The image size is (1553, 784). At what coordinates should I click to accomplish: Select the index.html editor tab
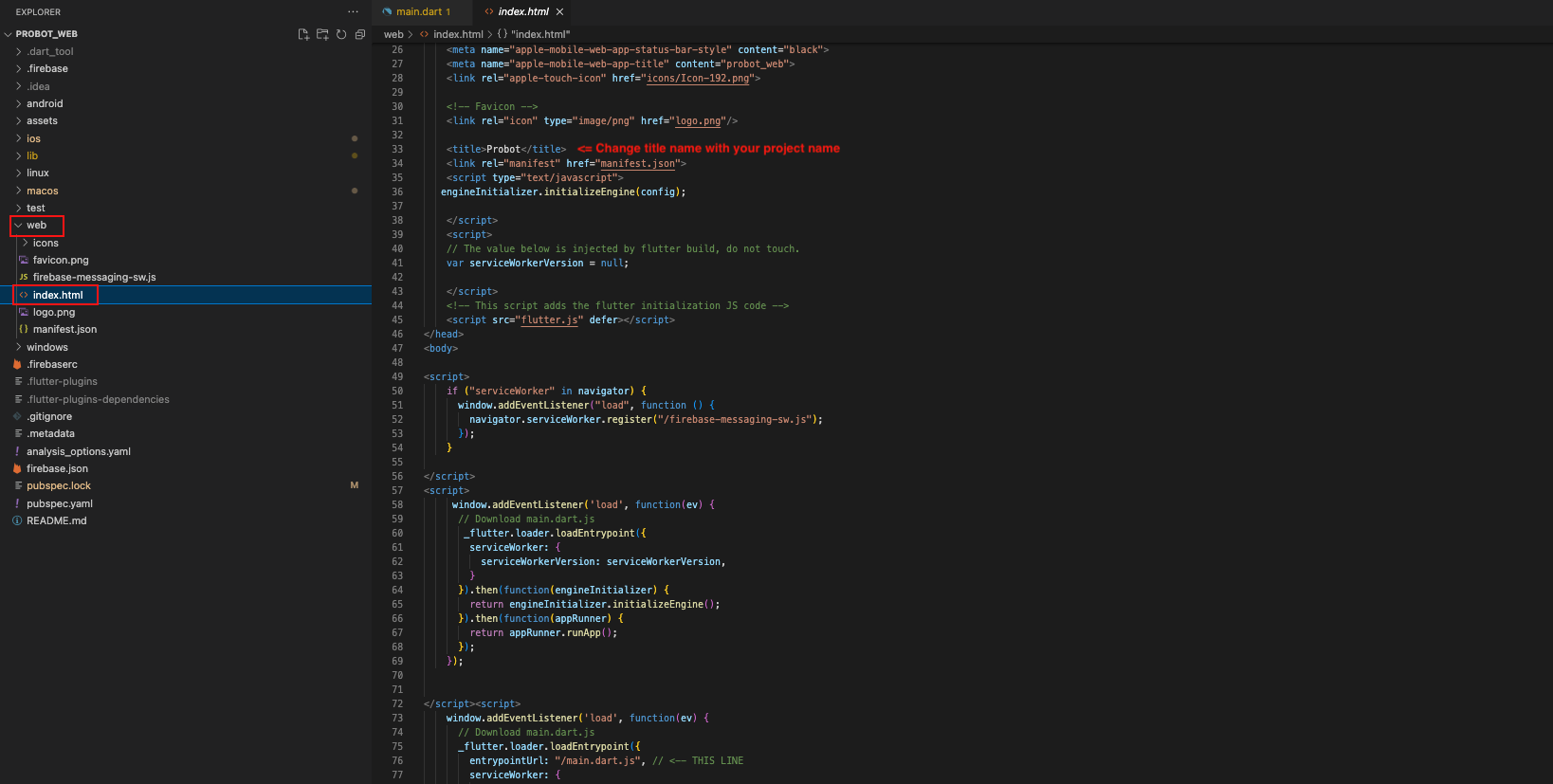[522, 12]
